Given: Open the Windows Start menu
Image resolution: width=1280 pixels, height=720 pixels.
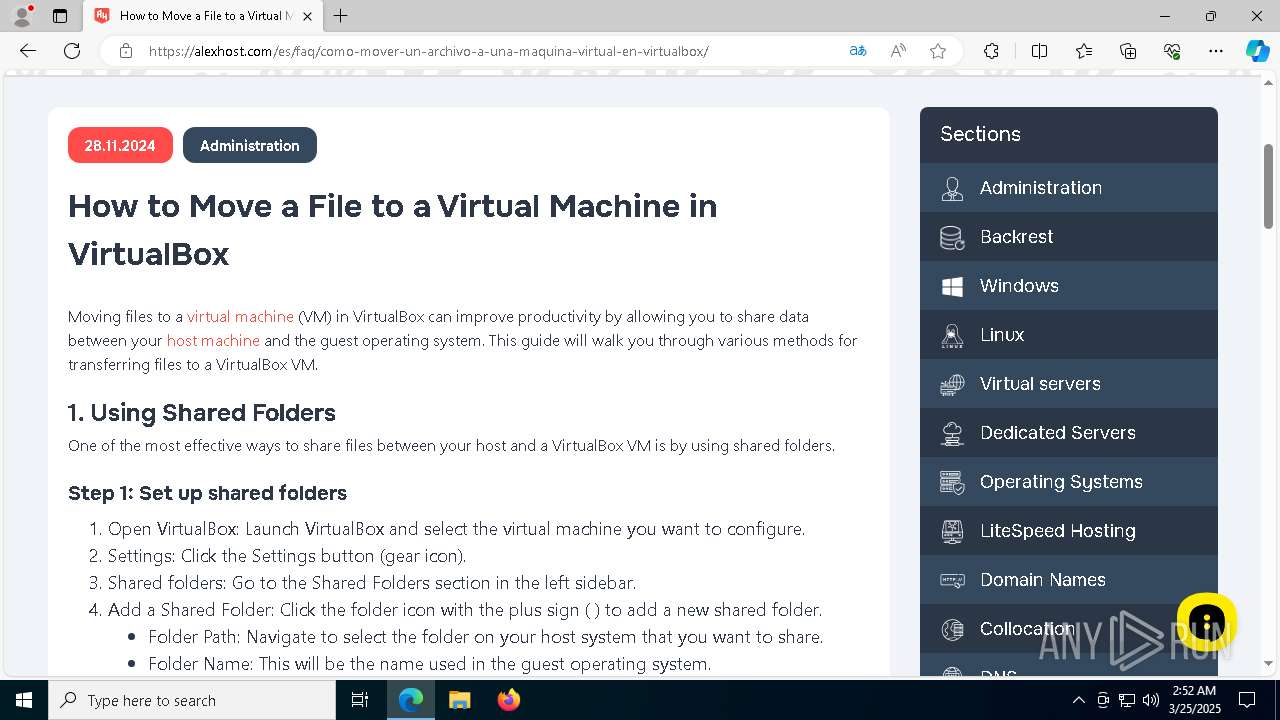Looking at the screenshot, I should coord(24,700).
